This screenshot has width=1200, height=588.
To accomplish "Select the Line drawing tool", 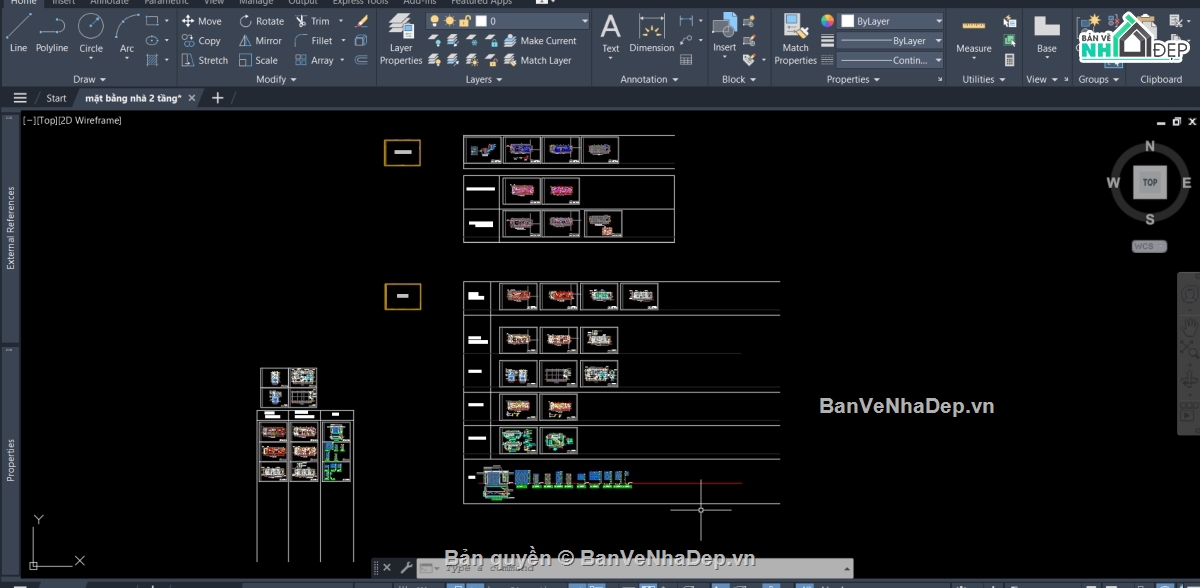I will point(18,33).
